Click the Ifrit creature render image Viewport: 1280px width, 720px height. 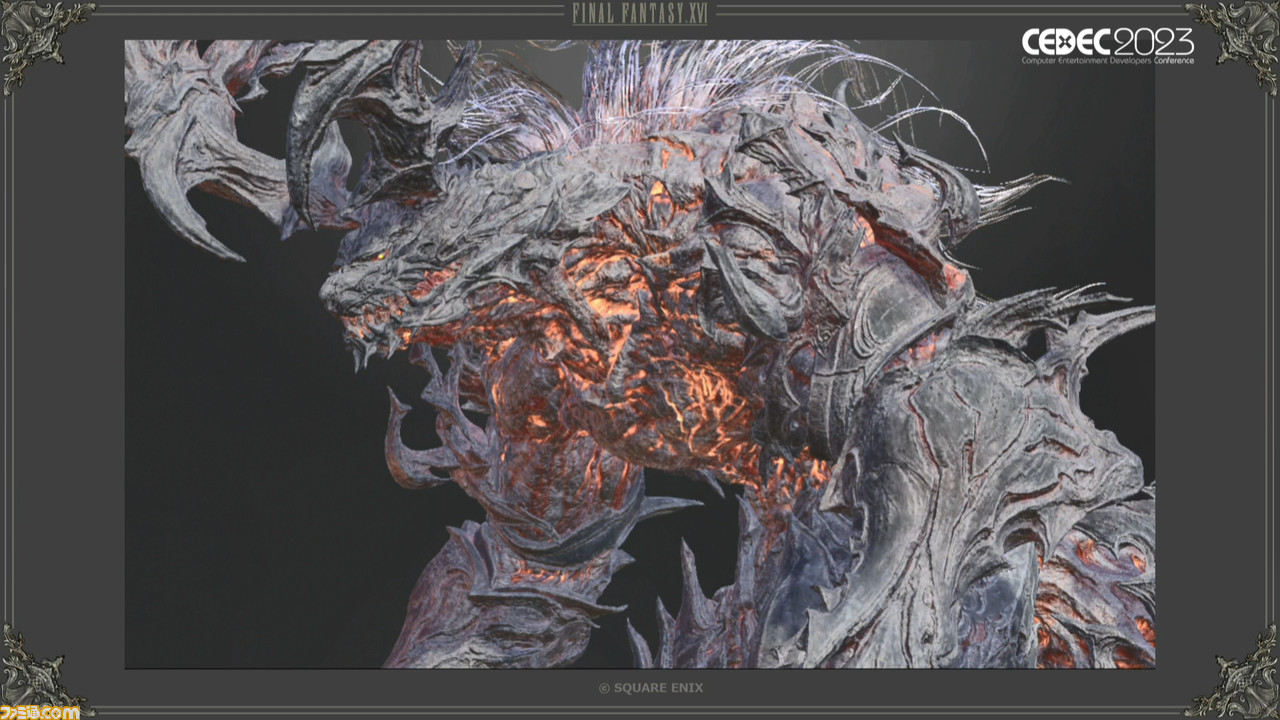(640, 354)
